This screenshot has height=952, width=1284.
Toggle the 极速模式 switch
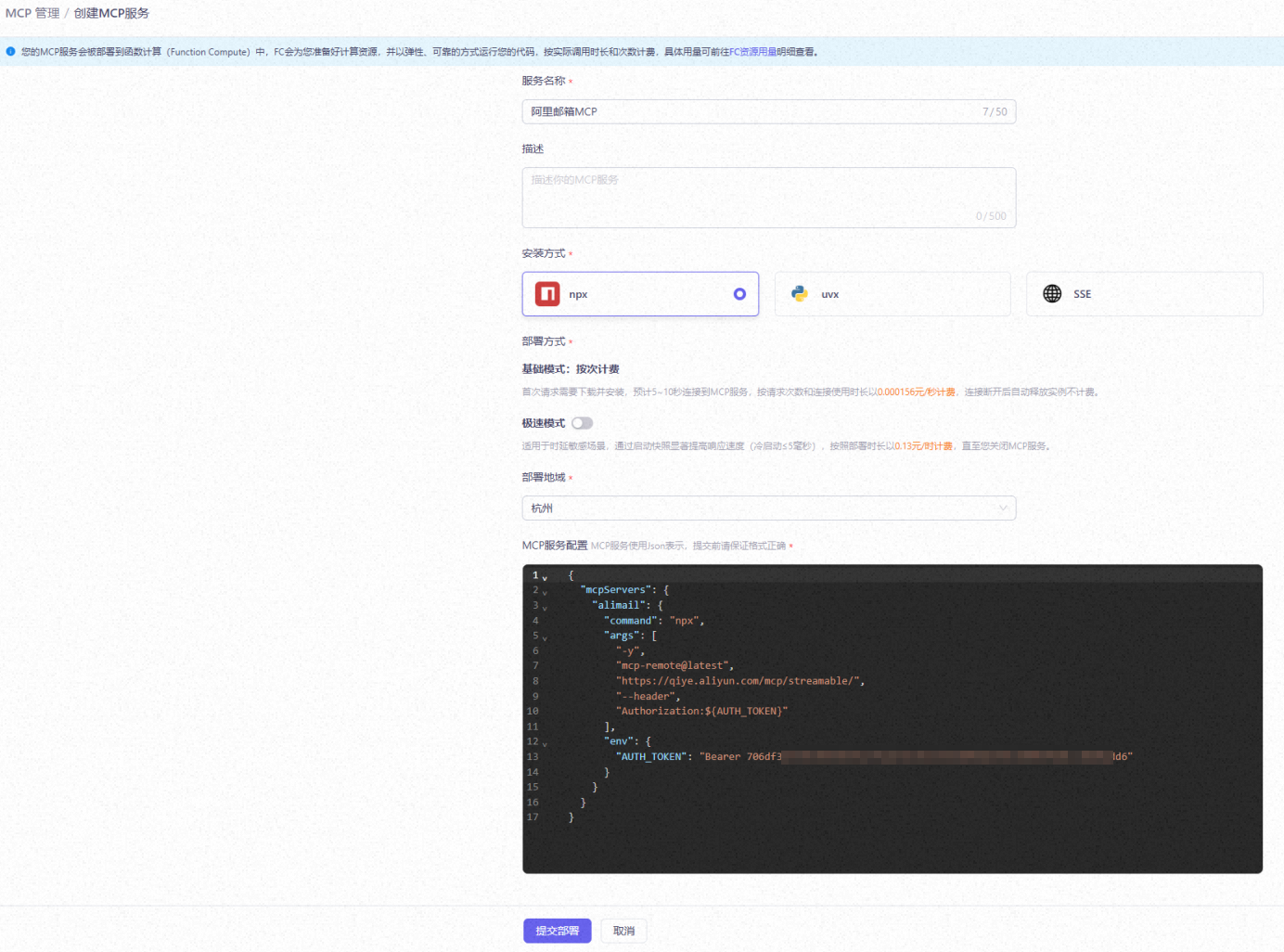[x=582, y=423]
